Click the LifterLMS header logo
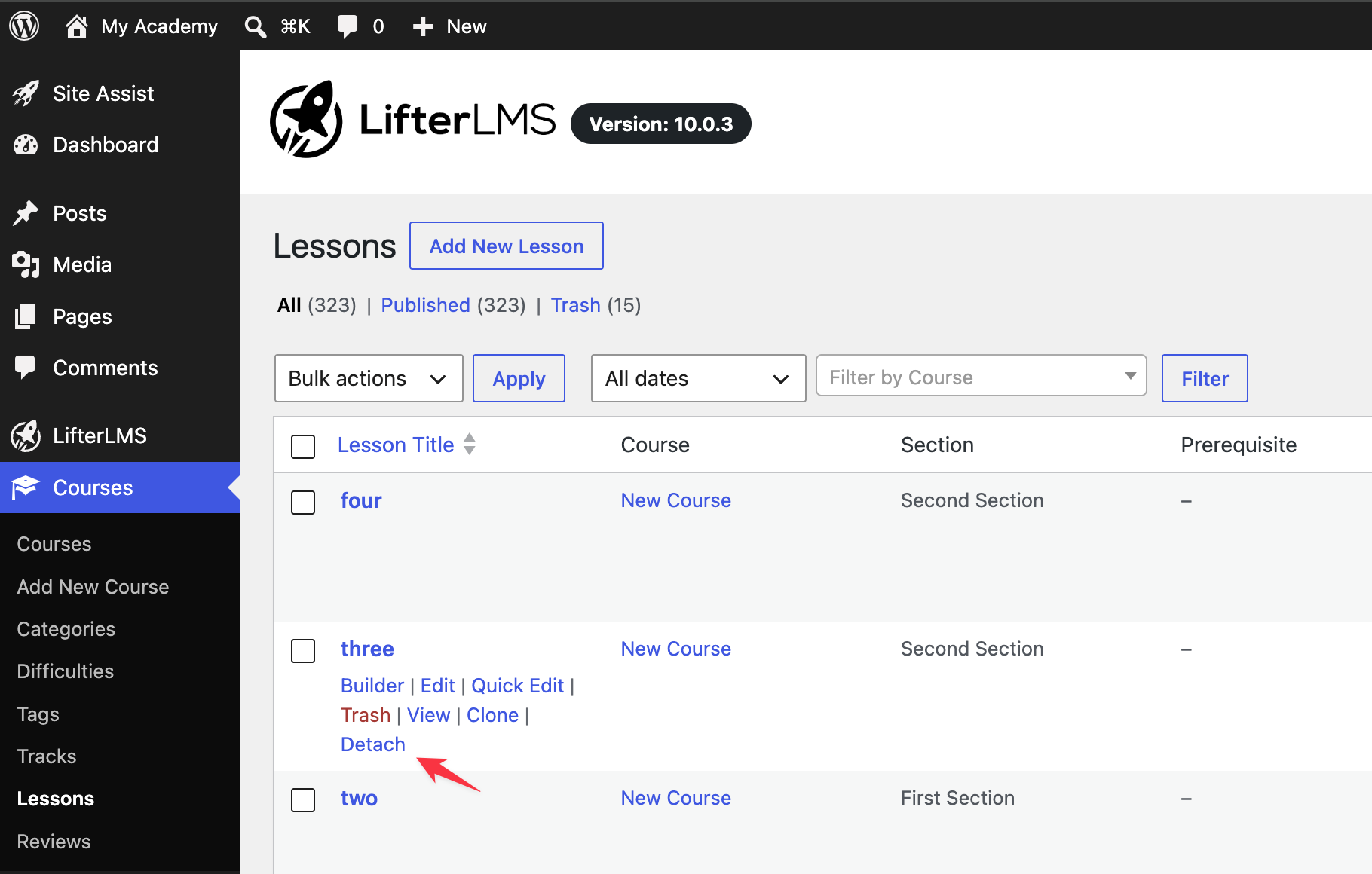1372x874 pixels. tap(413, 120)
